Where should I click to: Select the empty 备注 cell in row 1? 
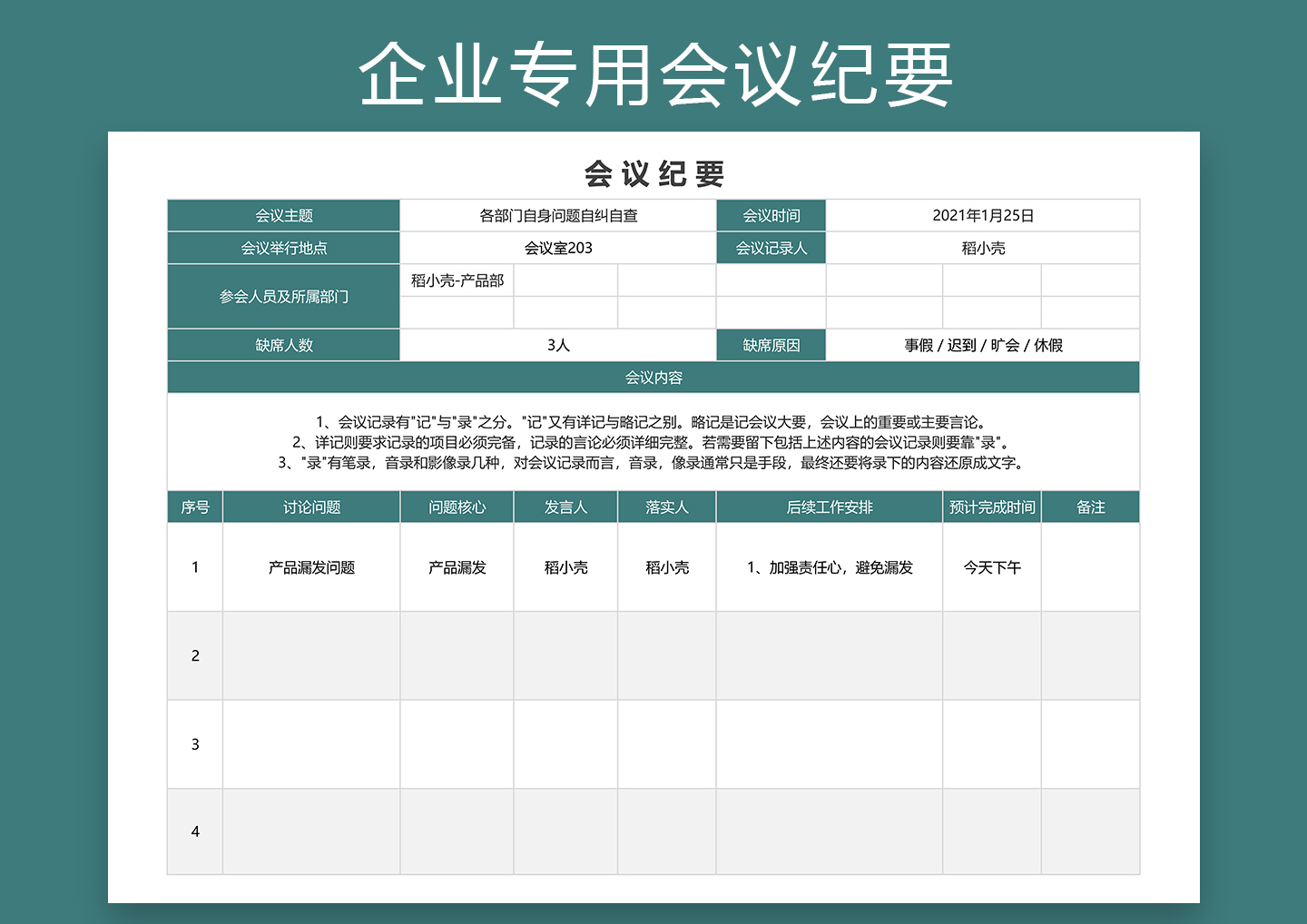click(x=1091, y=567)
